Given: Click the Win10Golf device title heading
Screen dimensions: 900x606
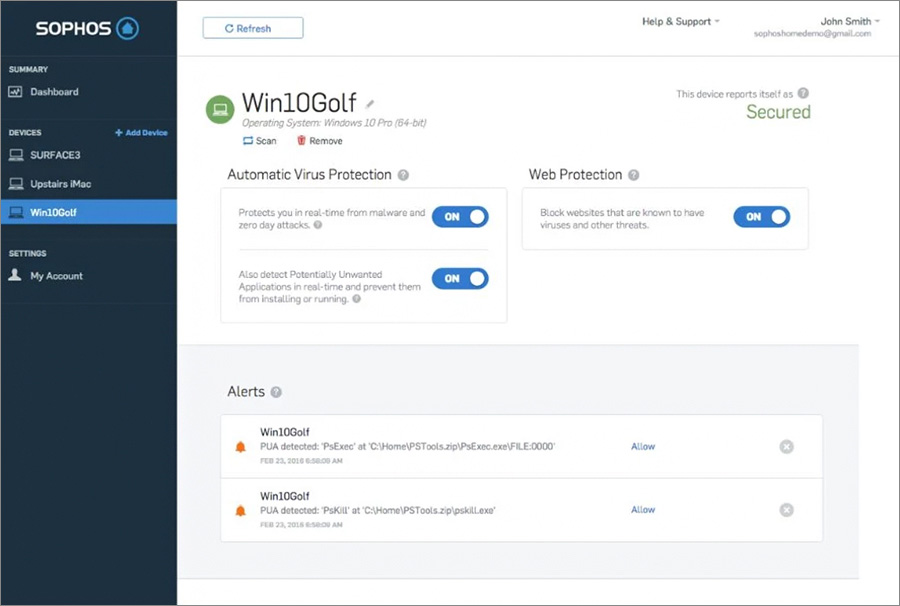Looking at the screenshot, I should 299,103.
